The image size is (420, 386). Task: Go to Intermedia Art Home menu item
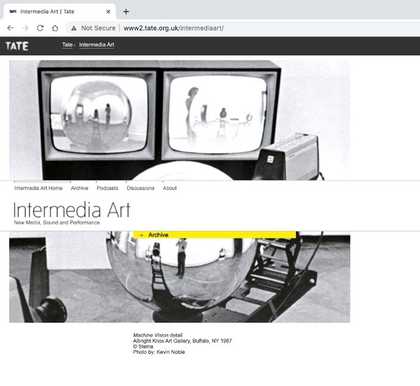[38, 188]
